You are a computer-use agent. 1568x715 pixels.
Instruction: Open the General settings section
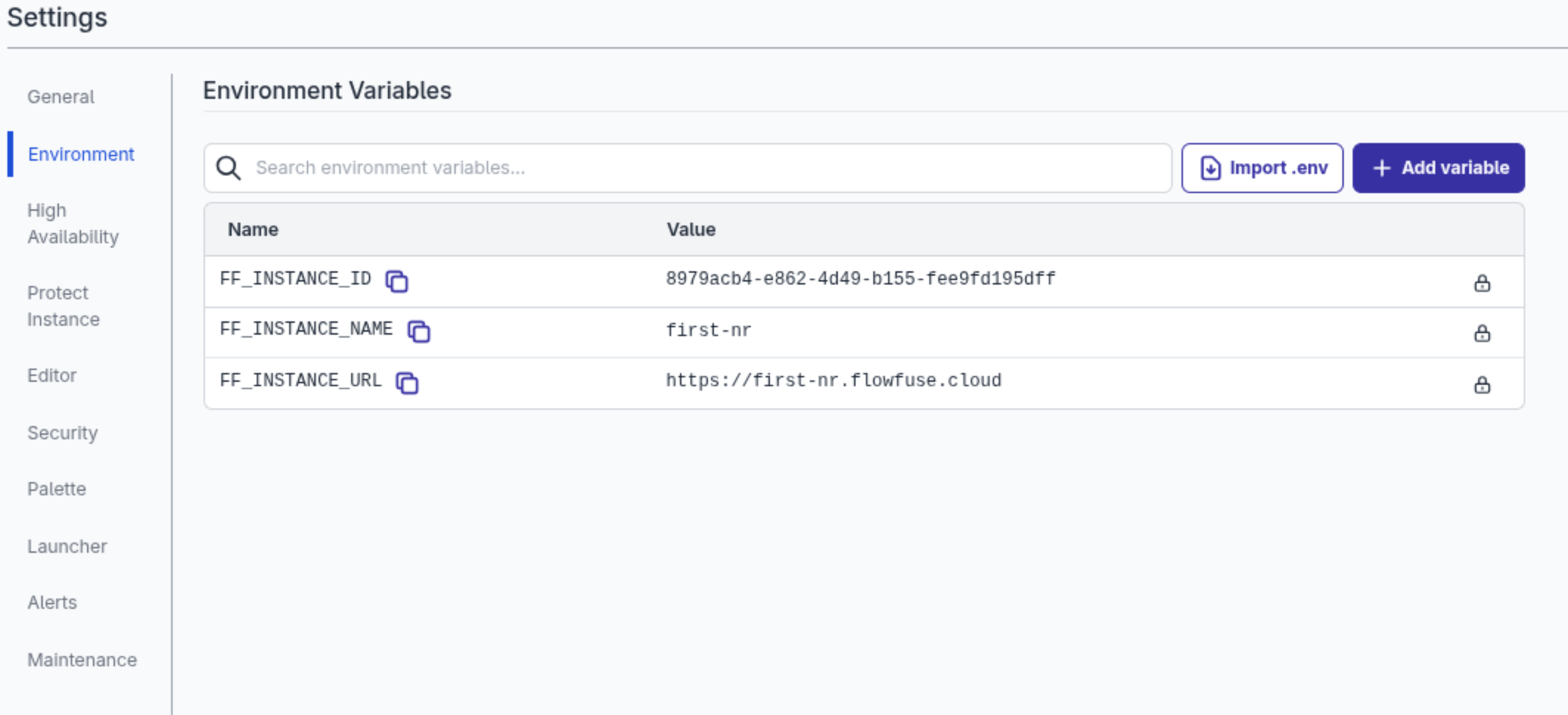pyautogui.click(x=61, y=97)
